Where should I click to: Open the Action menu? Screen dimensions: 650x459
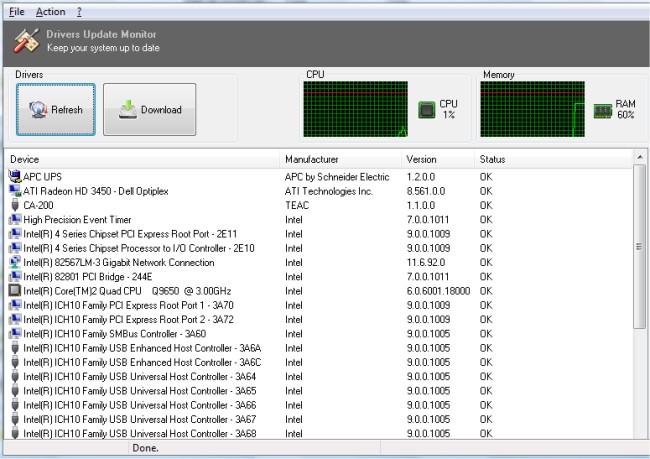[50, 12]
